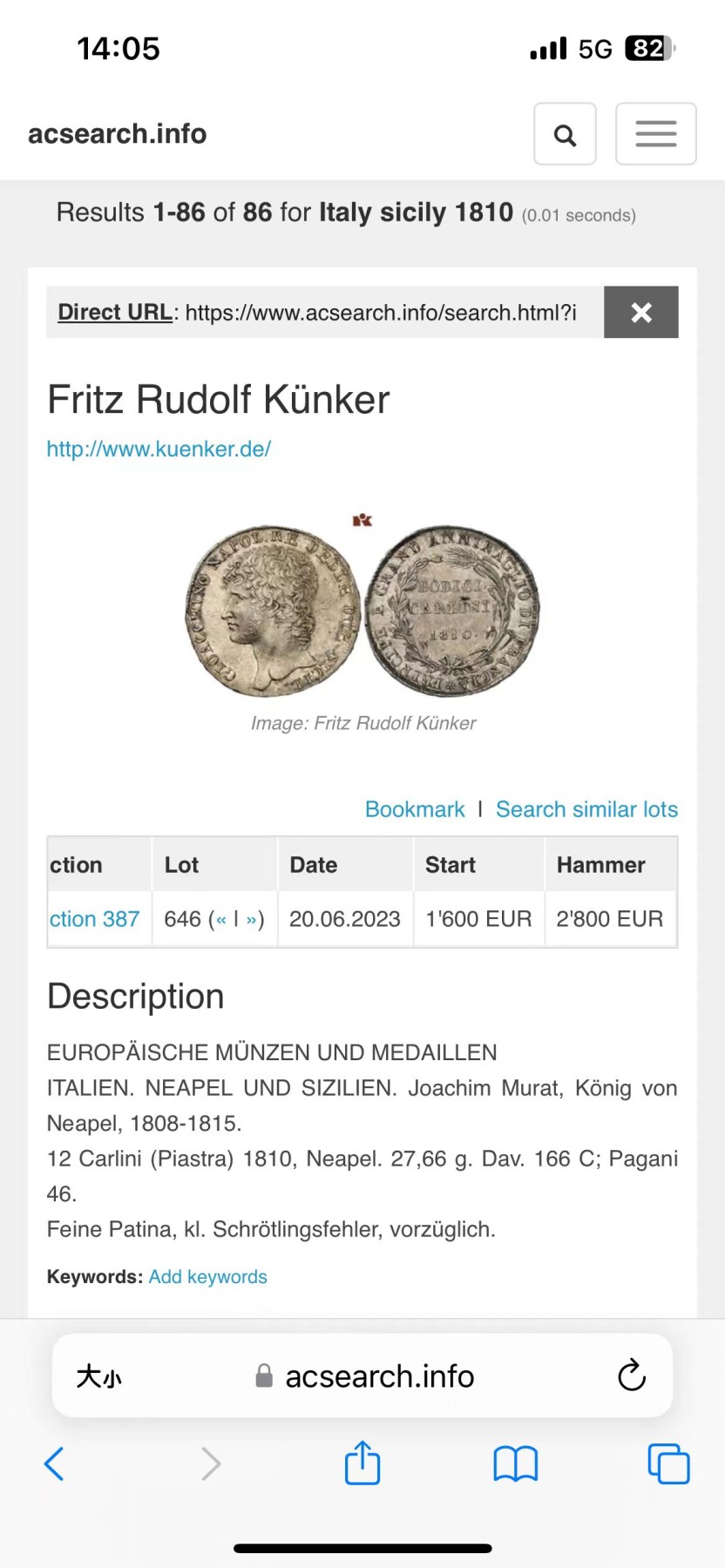Open the search magnifier button

(x=565, y=134)
